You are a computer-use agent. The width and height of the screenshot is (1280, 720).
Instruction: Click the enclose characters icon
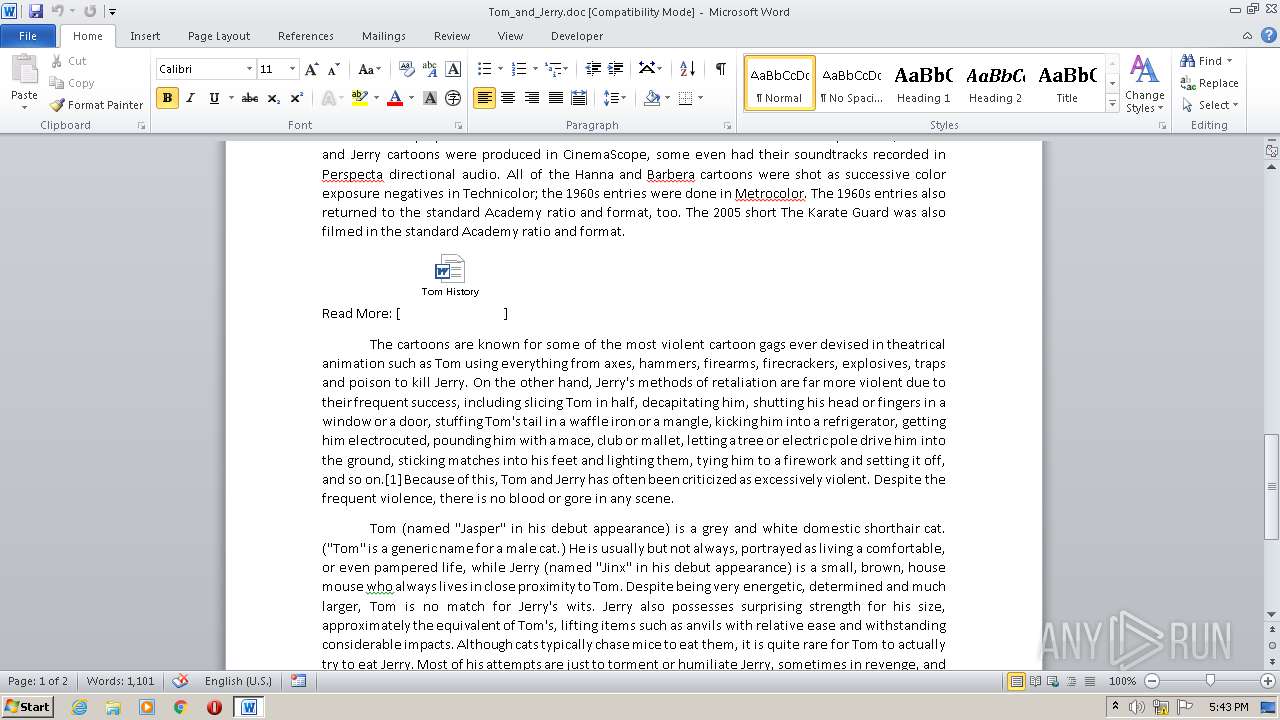coord(453,98)
